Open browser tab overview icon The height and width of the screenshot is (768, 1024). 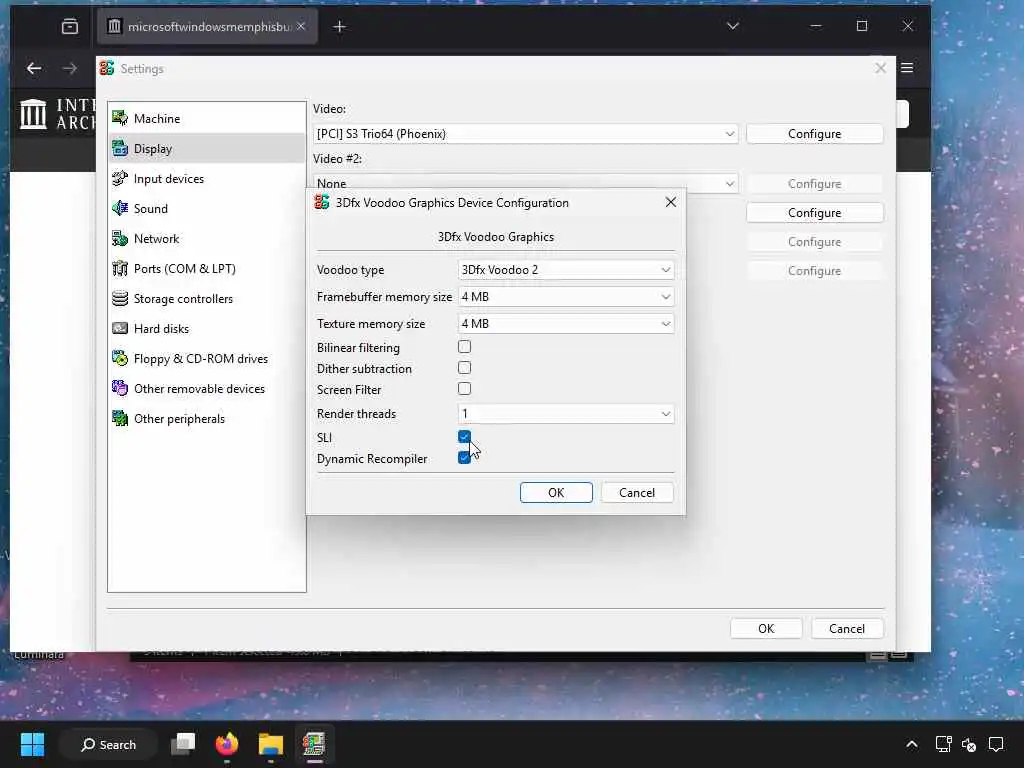pyautogui.click(x=70, y=27)
